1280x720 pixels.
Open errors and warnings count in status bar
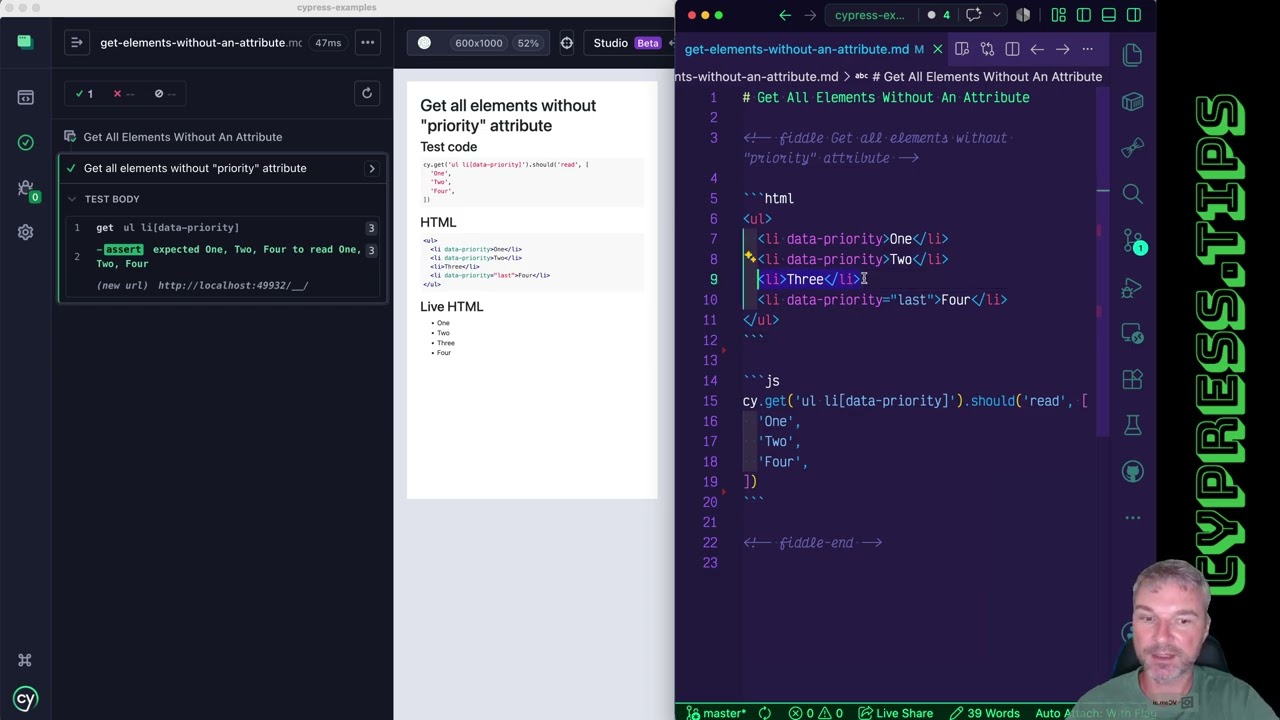tap(816, 713)
